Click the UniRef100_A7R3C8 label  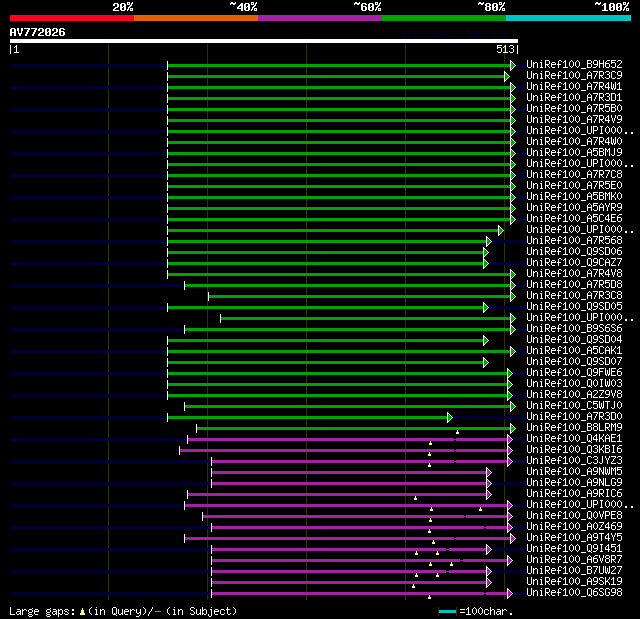(574, 296)
